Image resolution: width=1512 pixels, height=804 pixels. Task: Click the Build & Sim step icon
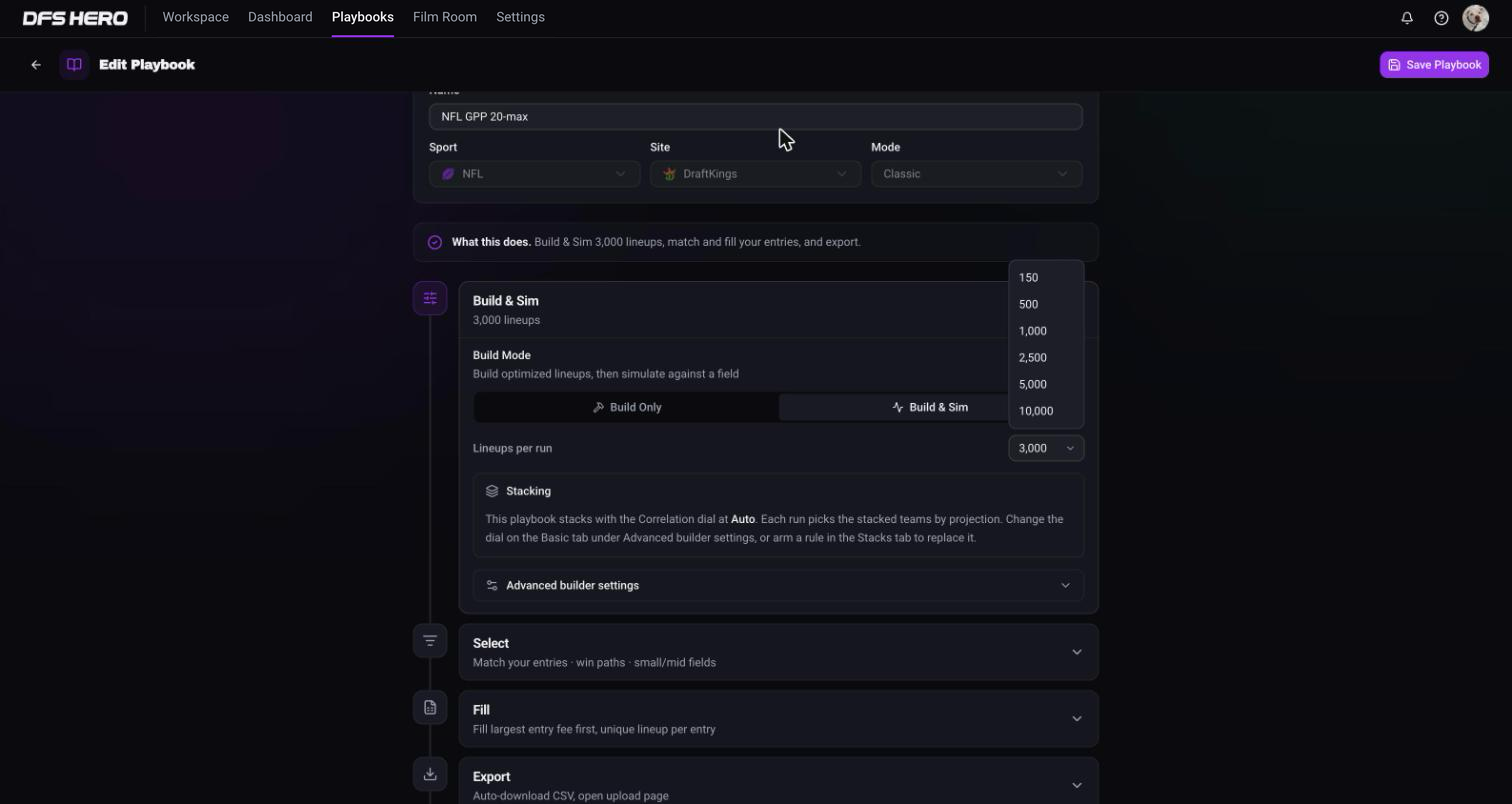point(430,298)
